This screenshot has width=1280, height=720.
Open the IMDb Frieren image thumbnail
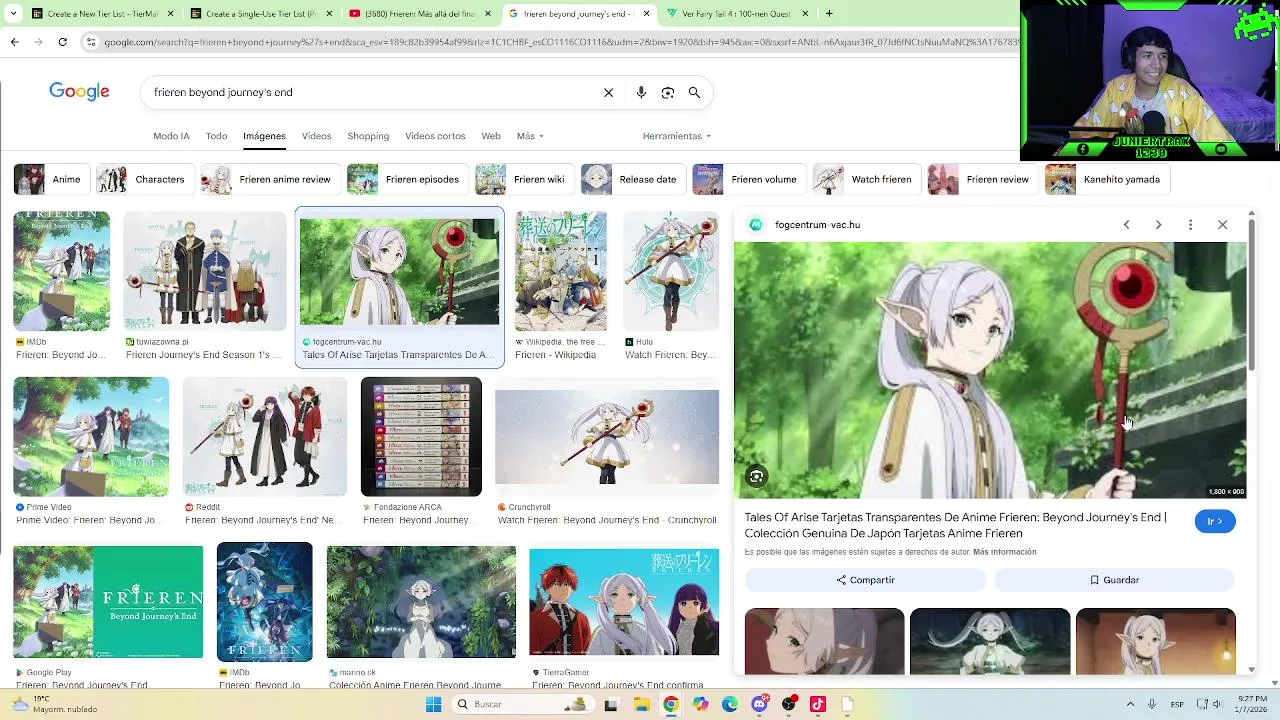point(61,271)
